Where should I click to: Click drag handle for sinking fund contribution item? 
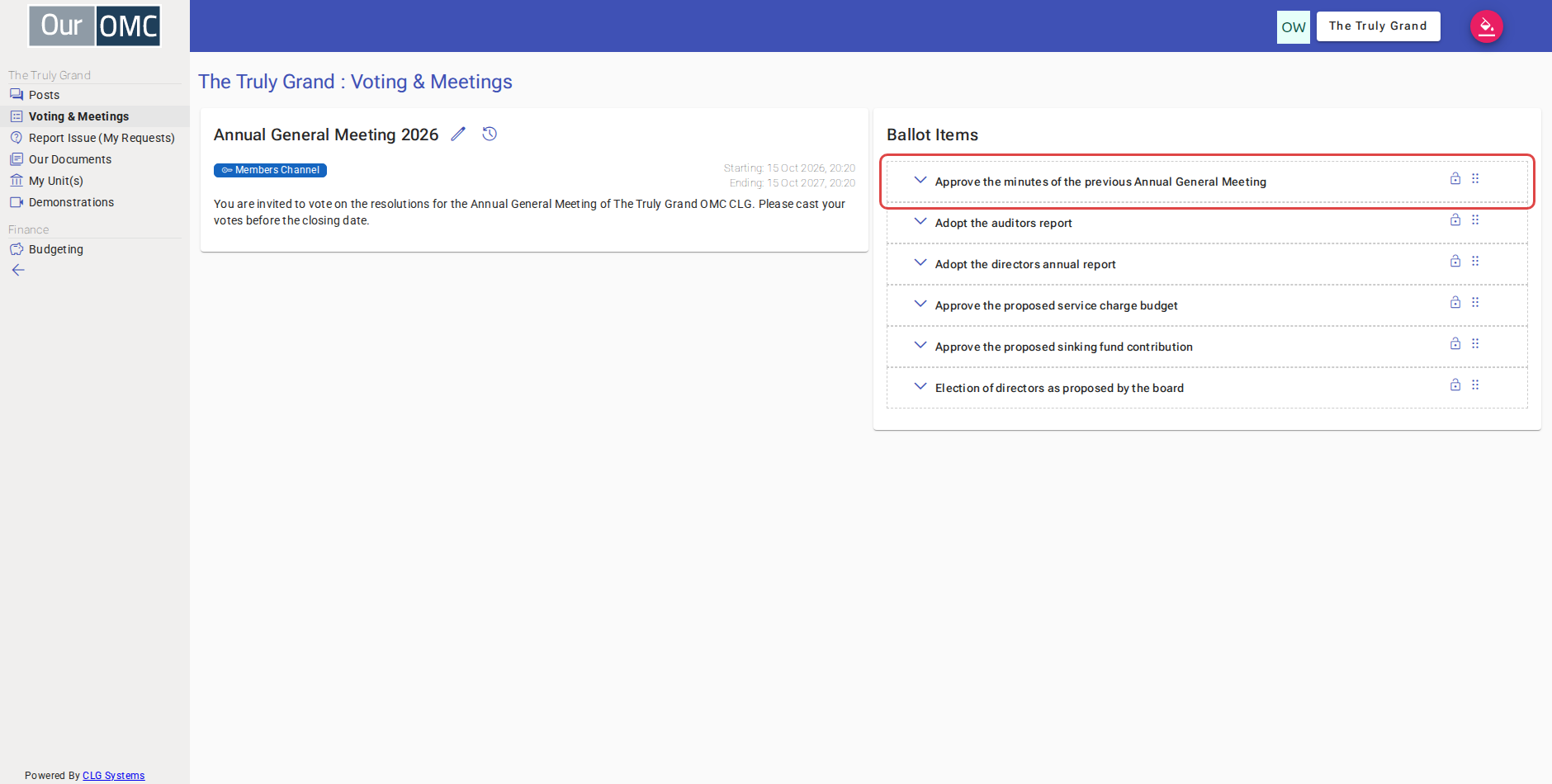[x=1475, y=343]
